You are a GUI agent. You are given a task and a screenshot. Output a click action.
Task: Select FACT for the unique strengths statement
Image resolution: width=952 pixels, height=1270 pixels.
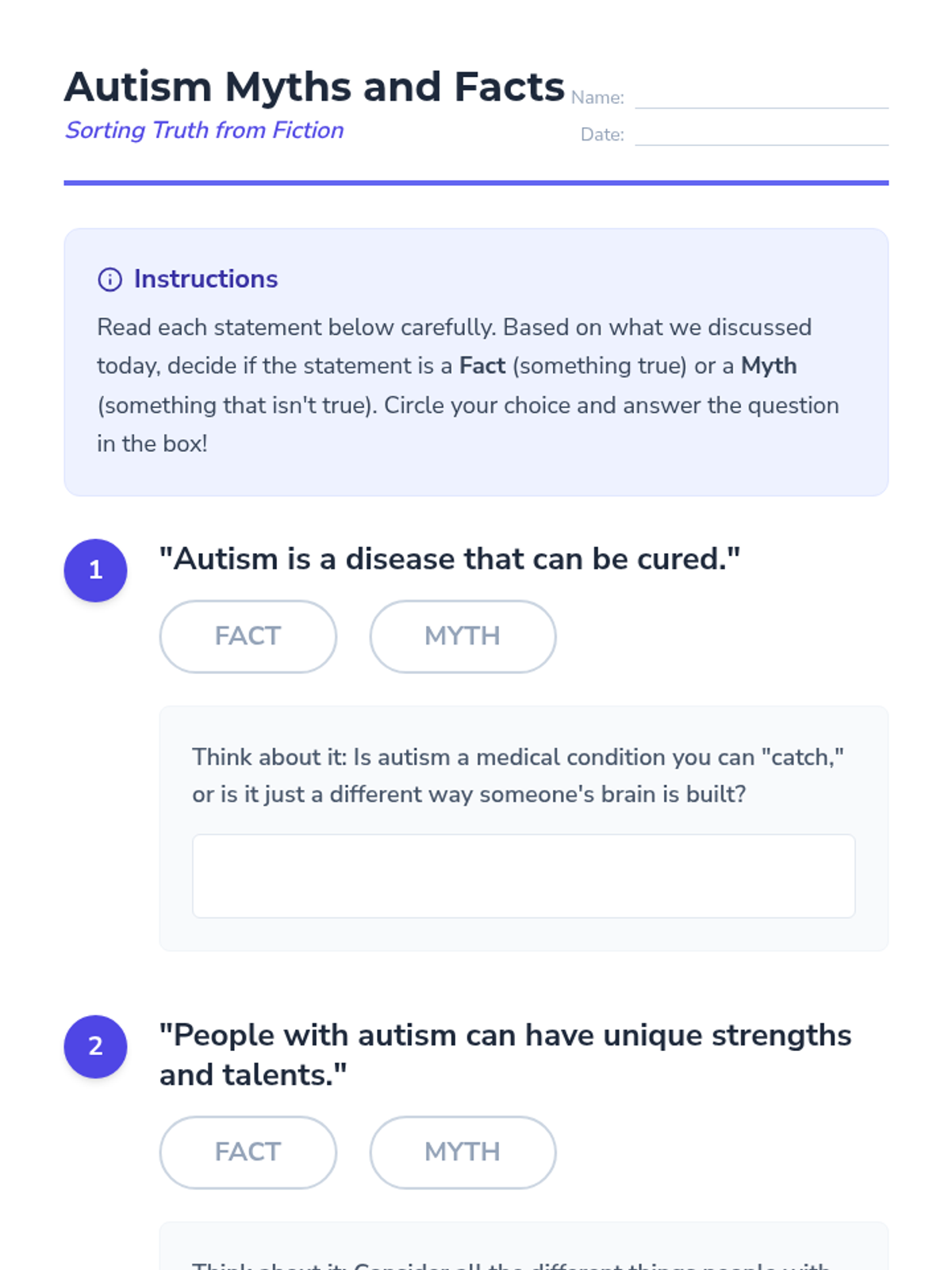[x=248, y=1152]
